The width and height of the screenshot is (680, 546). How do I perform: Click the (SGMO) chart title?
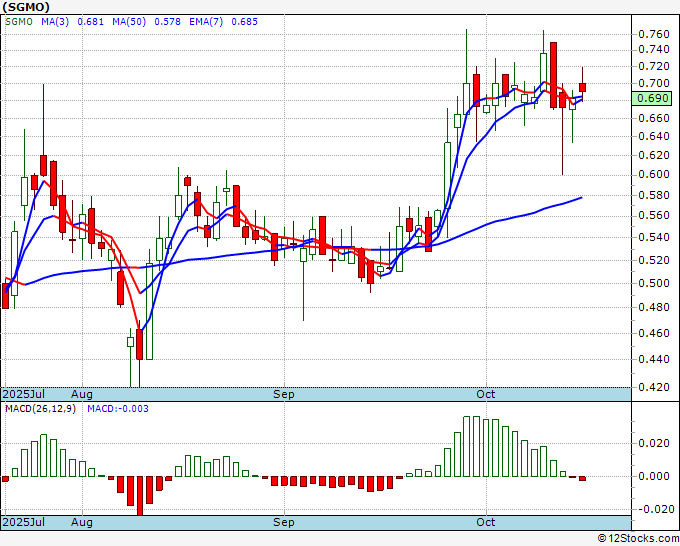[26, 7]
